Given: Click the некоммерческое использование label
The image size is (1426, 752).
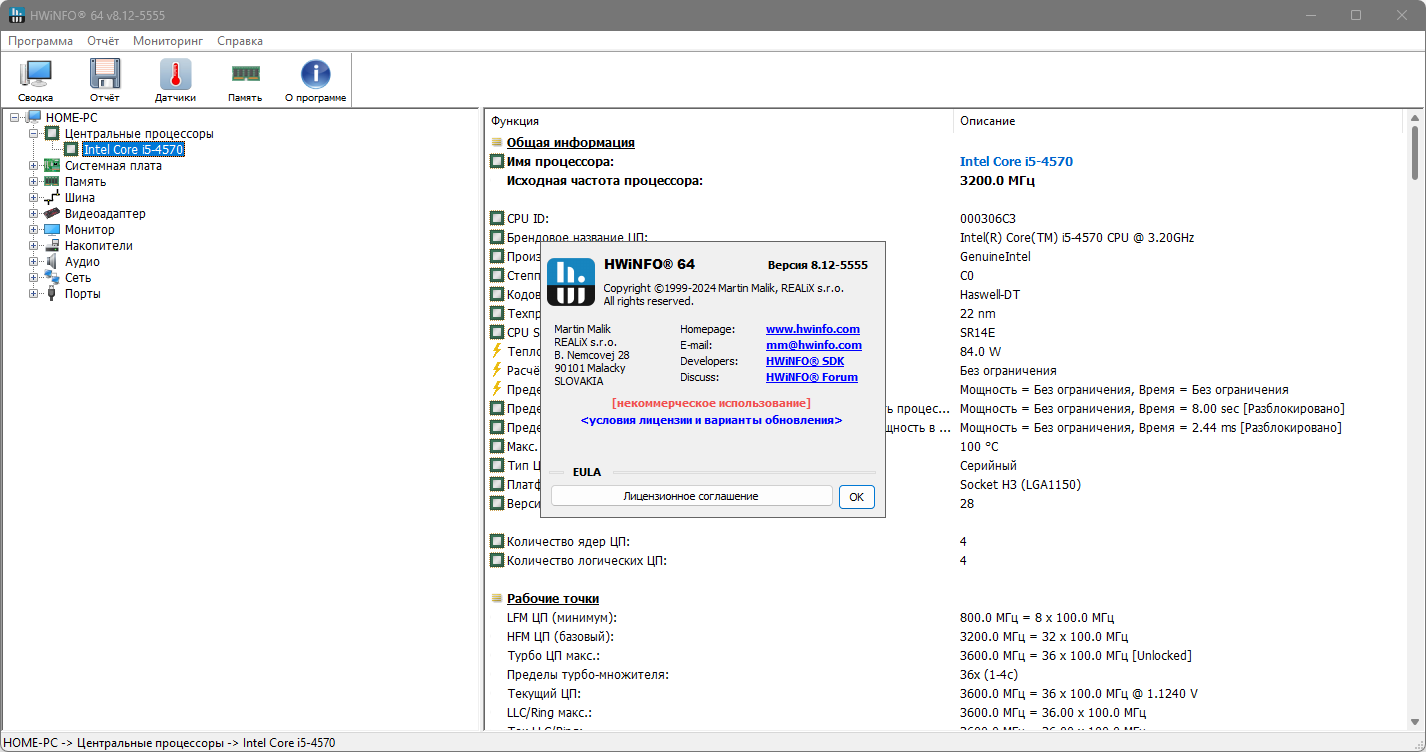Looking at the screenshot, I should (x=711, y=403).
